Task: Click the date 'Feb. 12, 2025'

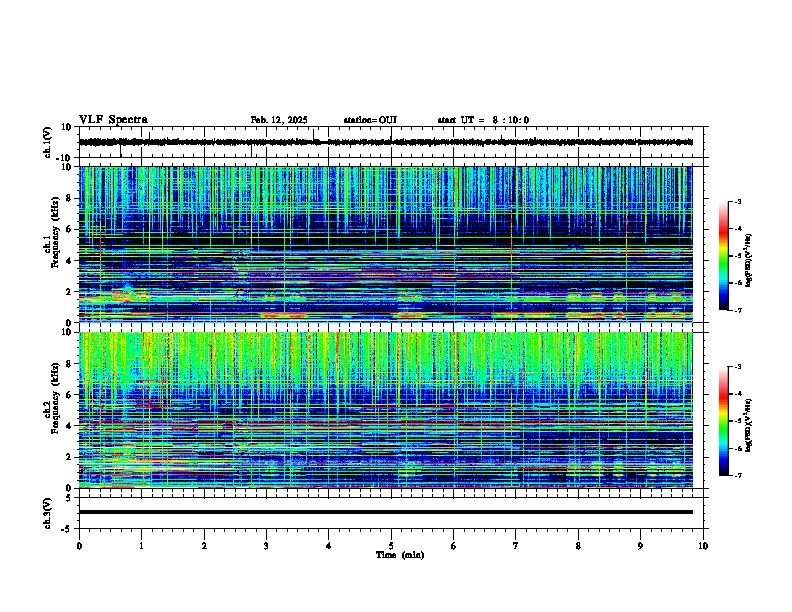Action: tap(279, 120)
